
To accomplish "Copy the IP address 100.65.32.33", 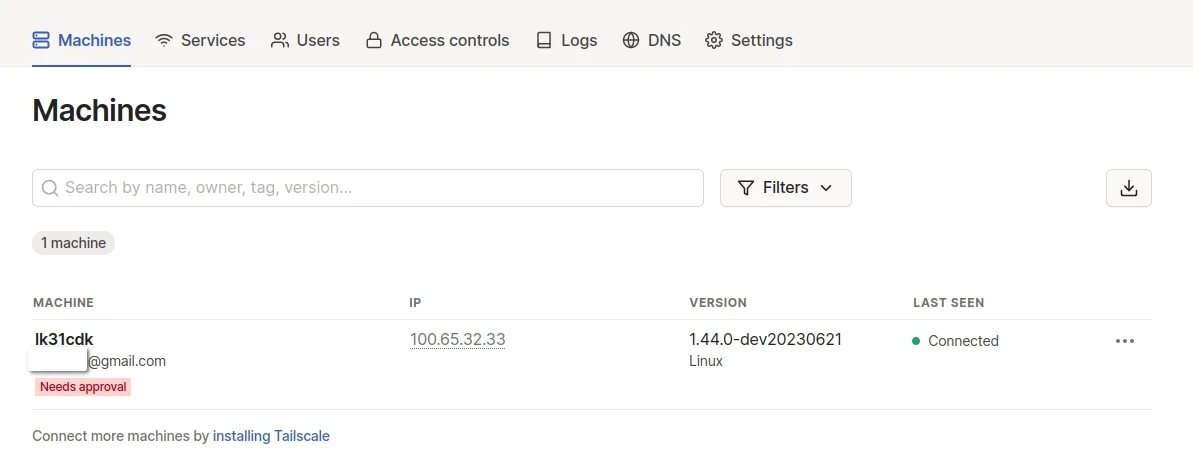I will click(x=457, y=340).
